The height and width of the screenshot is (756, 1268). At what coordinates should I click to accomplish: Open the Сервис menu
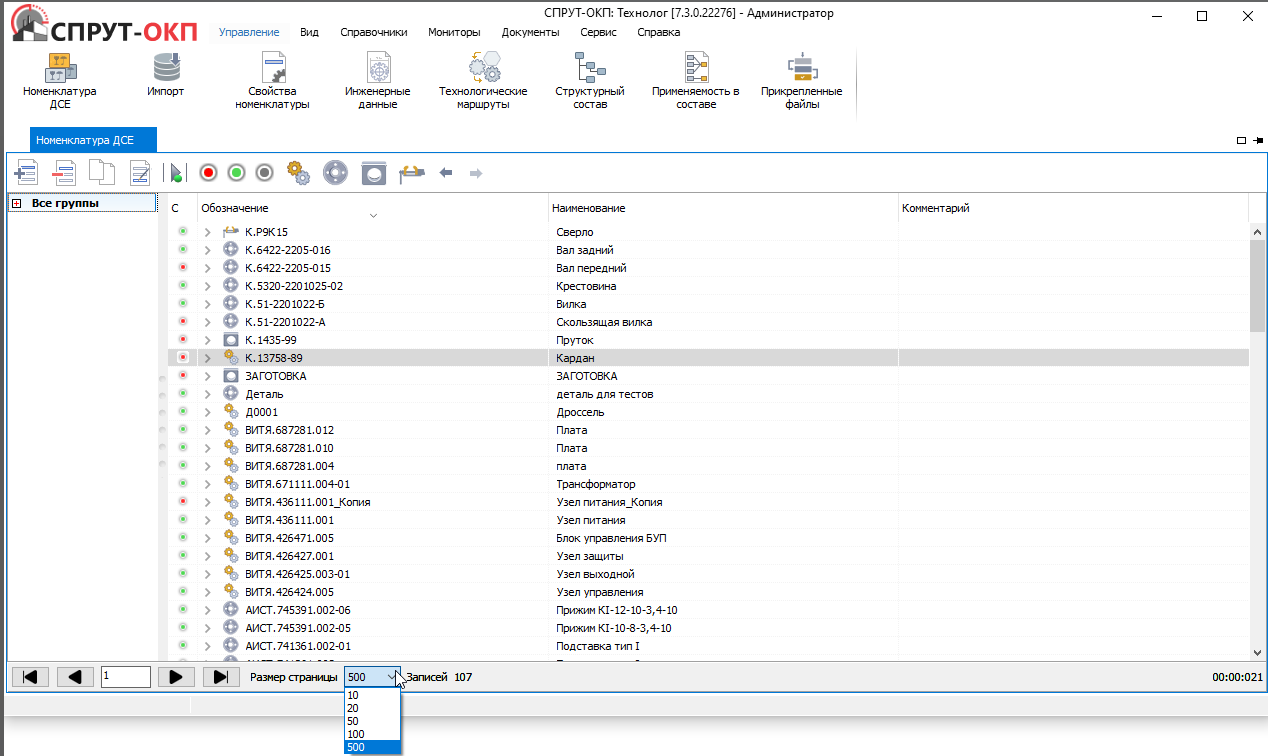598,32
